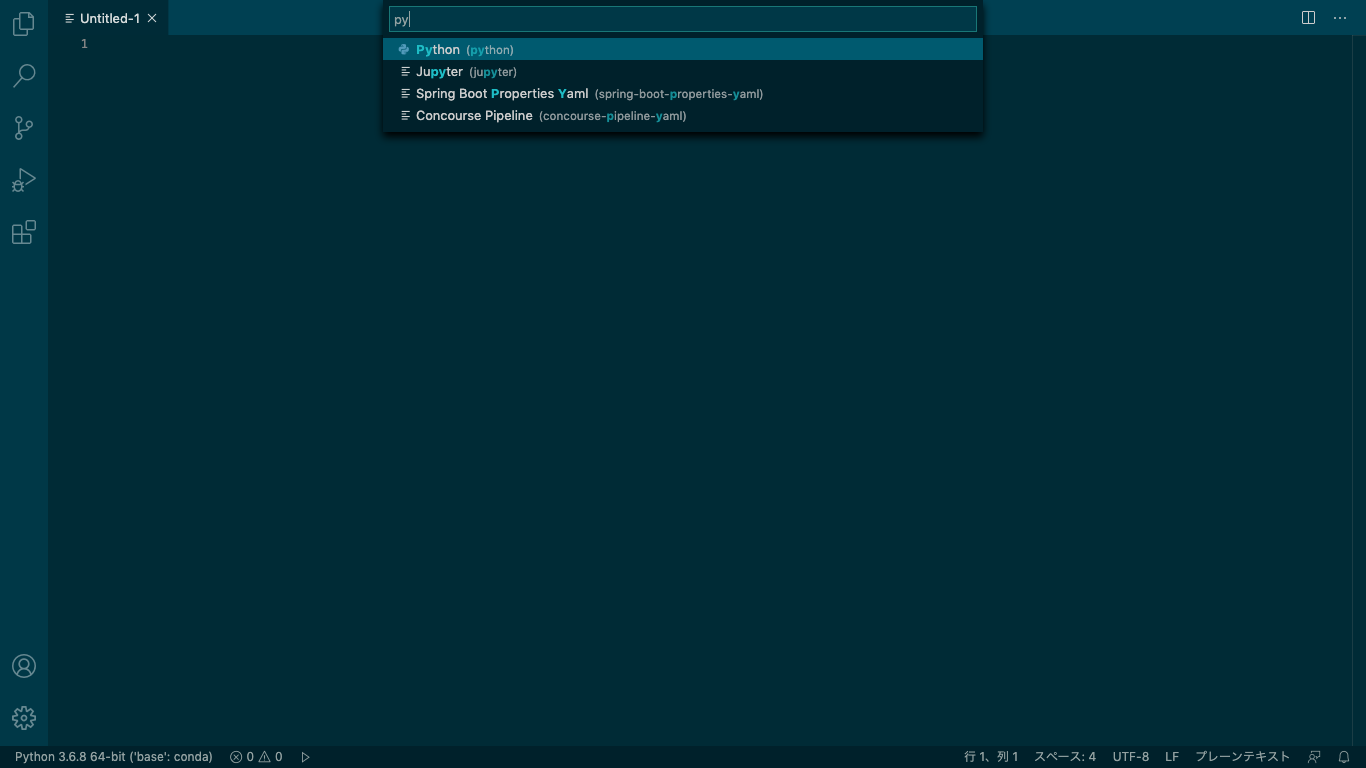The width and height of the screenshot is (1366, 768).
Task: Change the UTF-8 file encoding
Action: [1131, 757]
